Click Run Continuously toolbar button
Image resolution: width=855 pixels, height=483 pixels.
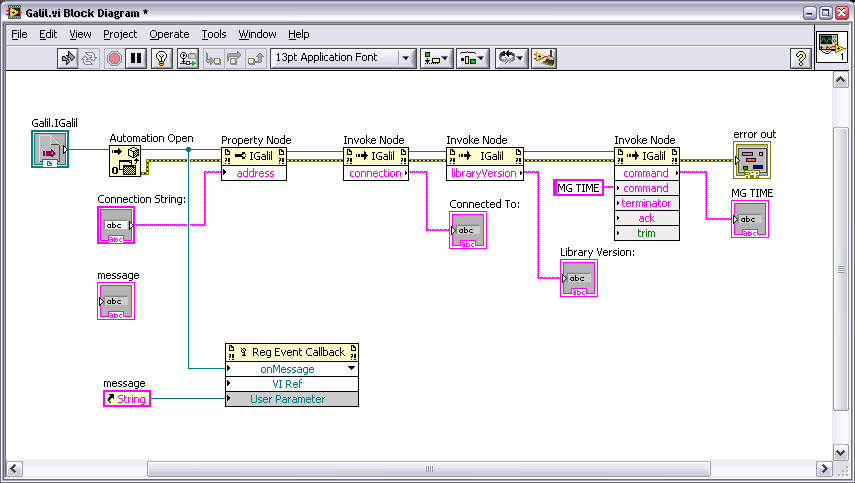pyautogui.click(x=89, y=58)
